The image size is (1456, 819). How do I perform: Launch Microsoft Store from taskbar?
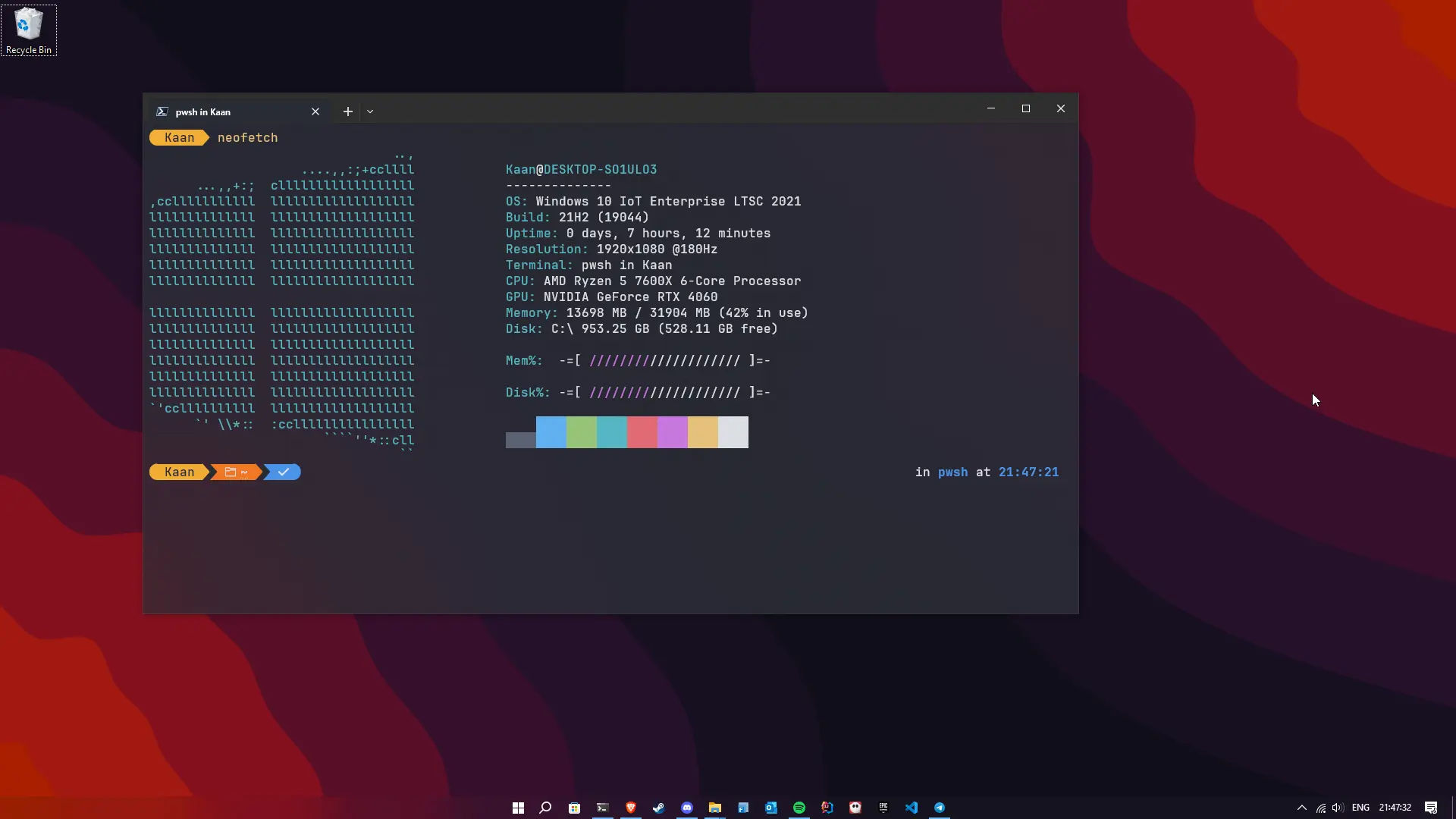(574, 808)
